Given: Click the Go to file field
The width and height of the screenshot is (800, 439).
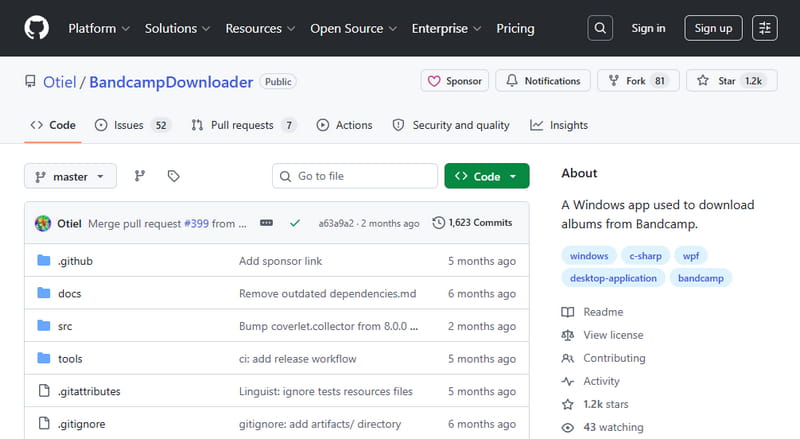Looking at the screenshot, I should (355, 176).
